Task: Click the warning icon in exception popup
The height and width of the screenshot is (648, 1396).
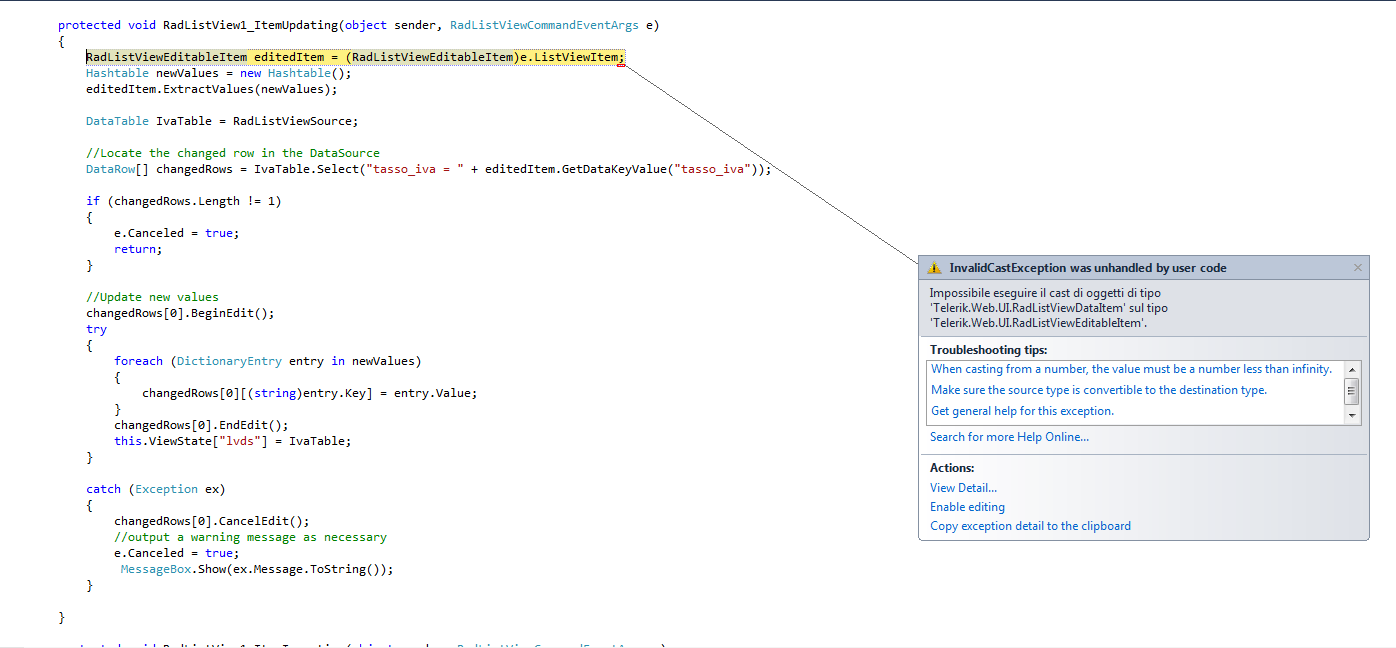Action: (934, 268)
